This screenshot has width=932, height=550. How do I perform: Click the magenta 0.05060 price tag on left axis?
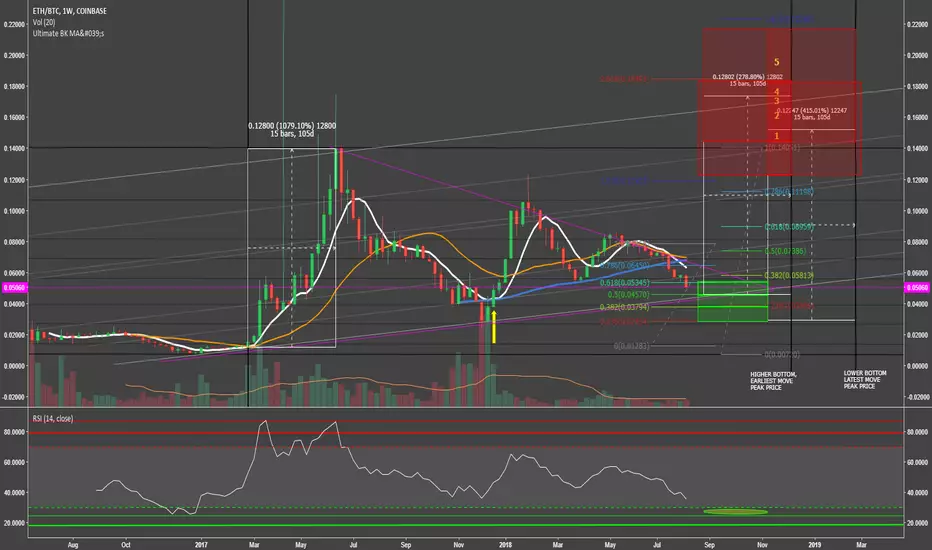(14, 288)
